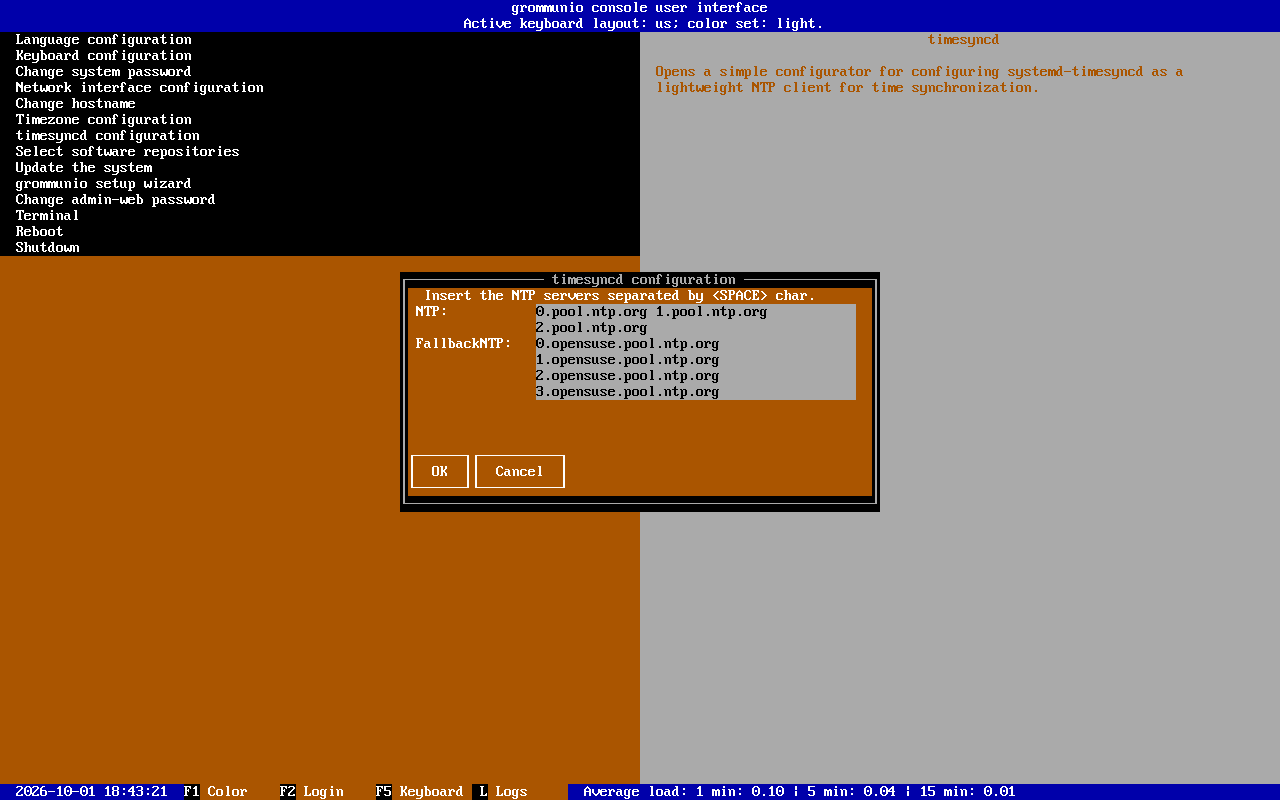Screen dimensions: 1280x800
Task: Click the FallbackNTP: field label
Action: 464,344
